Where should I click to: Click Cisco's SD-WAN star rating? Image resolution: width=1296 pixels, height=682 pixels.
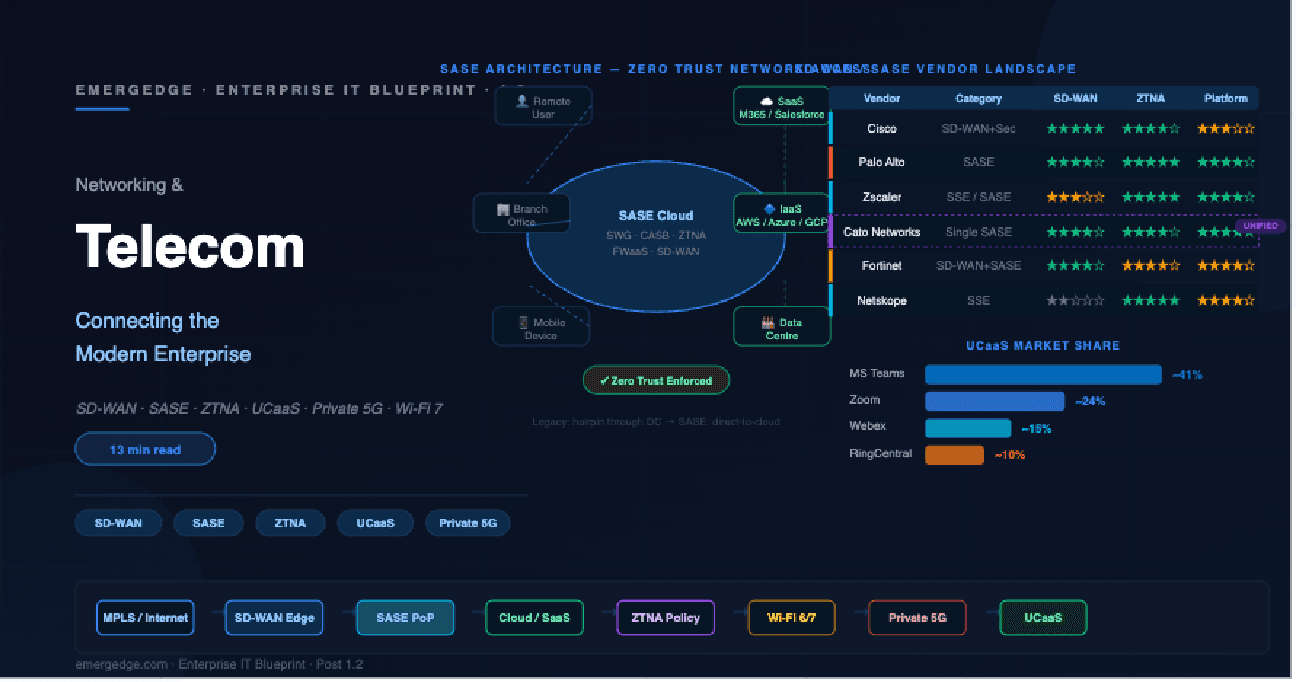click(x=1075, y=129)
